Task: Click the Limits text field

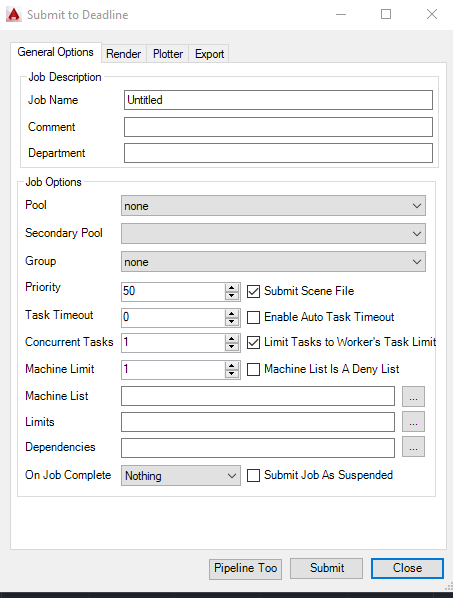Action: pos(258,422)
